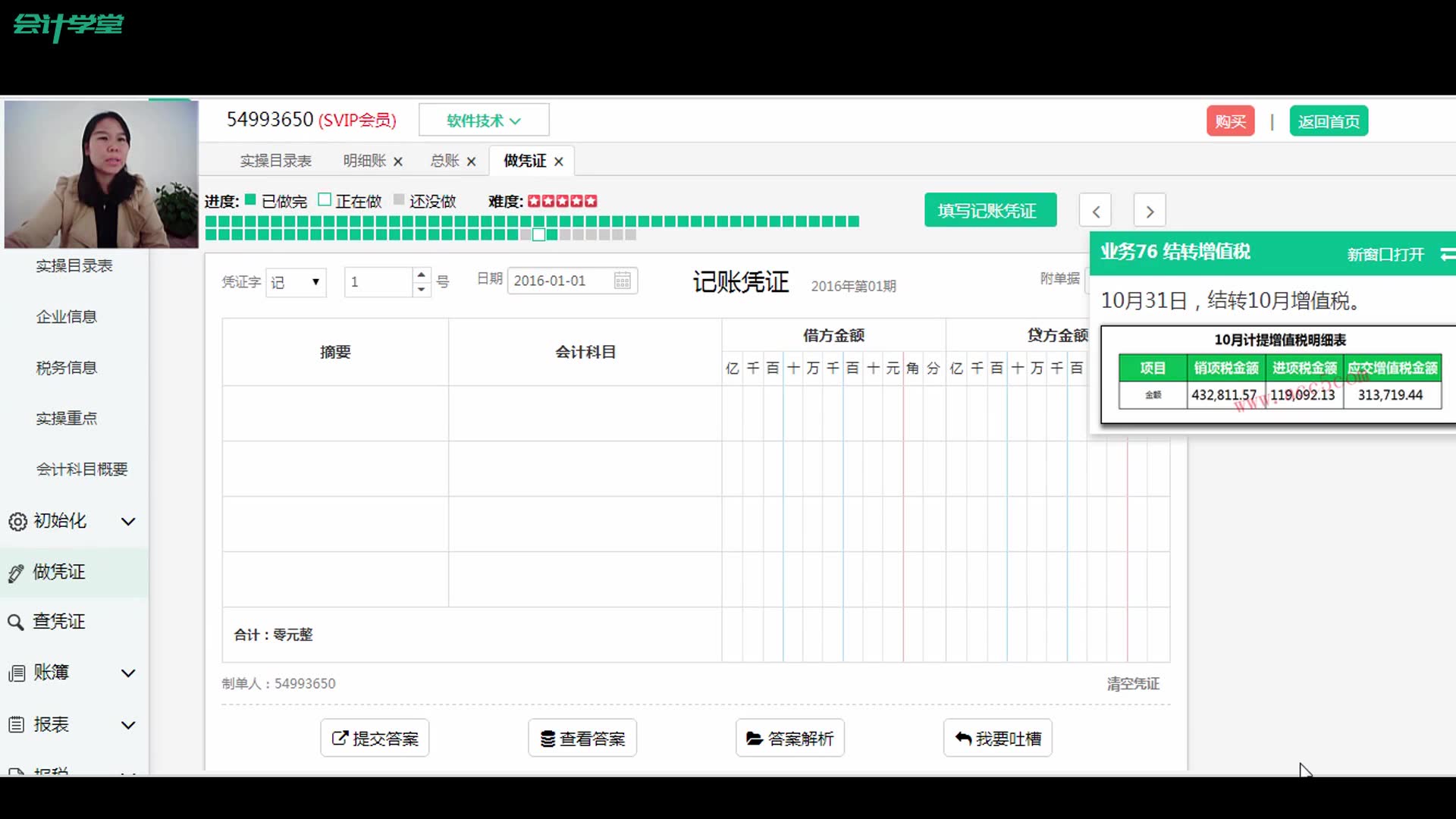The width and height of the screenshot is (1456, 819).
Task: Click the red 购买 button
Action: pyautogui.click(x=1231, y=121)
